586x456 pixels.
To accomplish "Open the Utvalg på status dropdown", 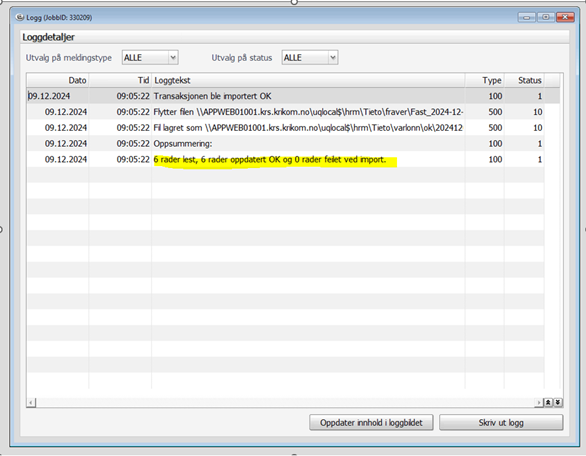I will [333, 58].
